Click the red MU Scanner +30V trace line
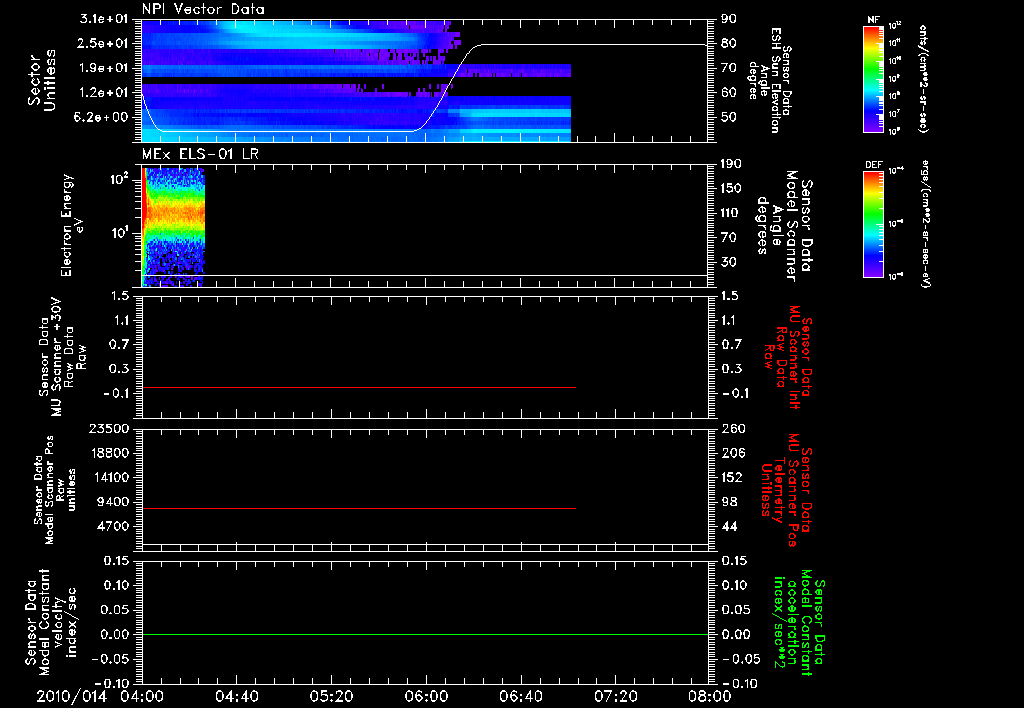This screenshot has width=1024, height=708. coord(359,387)
